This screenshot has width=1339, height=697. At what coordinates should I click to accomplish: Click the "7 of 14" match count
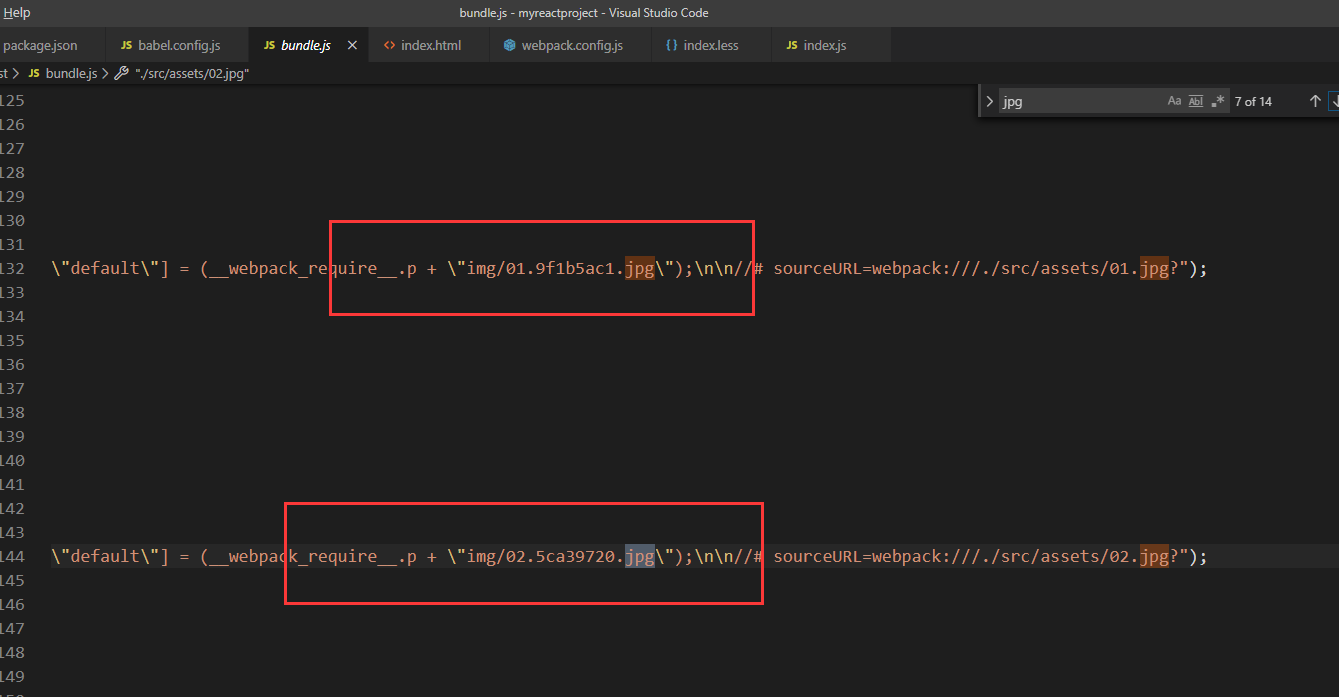pos(1253,101)
